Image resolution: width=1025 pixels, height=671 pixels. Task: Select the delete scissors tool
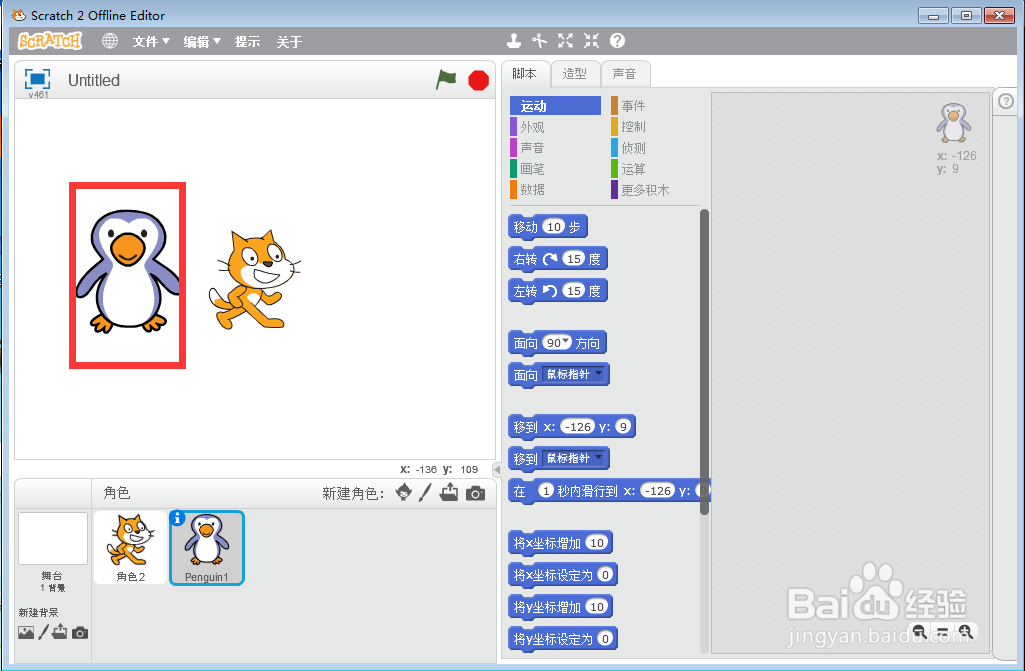tap(540, 41)
